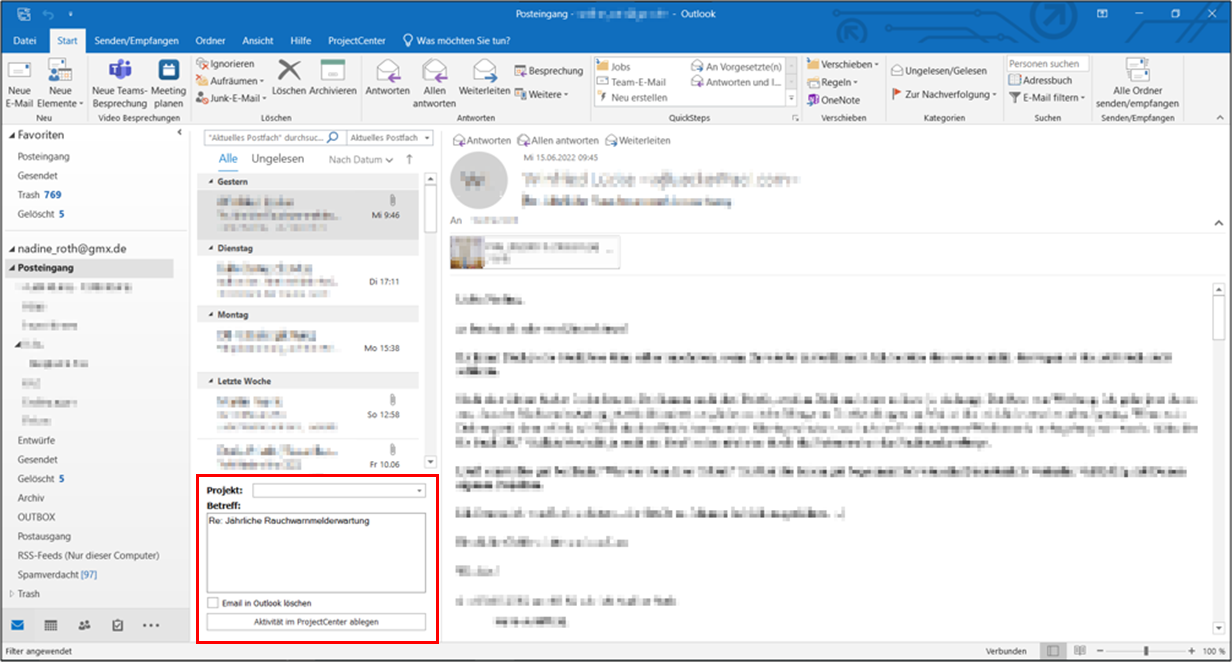Image resolution: width=1232 pixels, height=662 pixels.
Task: Open the ProjectCenter ribbon tab
Action: tap(357, 41)
